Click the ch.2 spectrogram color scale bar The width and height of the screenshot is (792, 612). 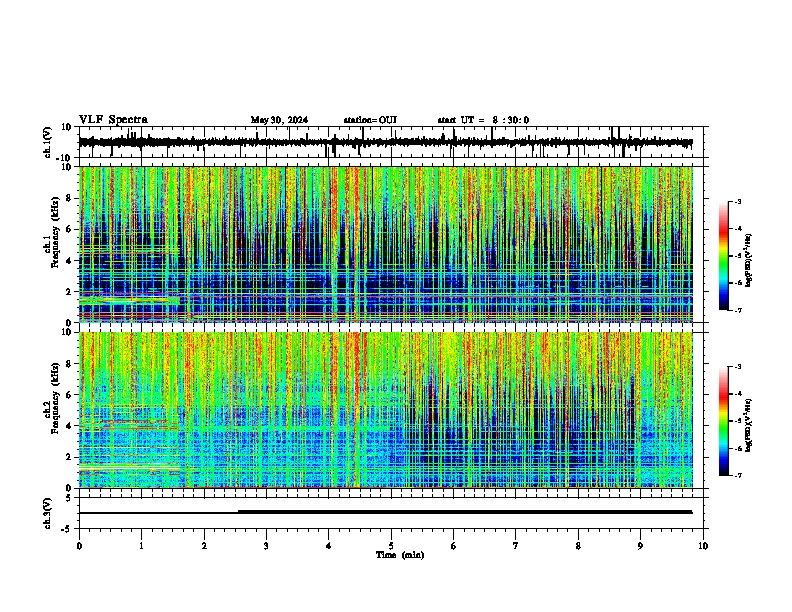724,421
